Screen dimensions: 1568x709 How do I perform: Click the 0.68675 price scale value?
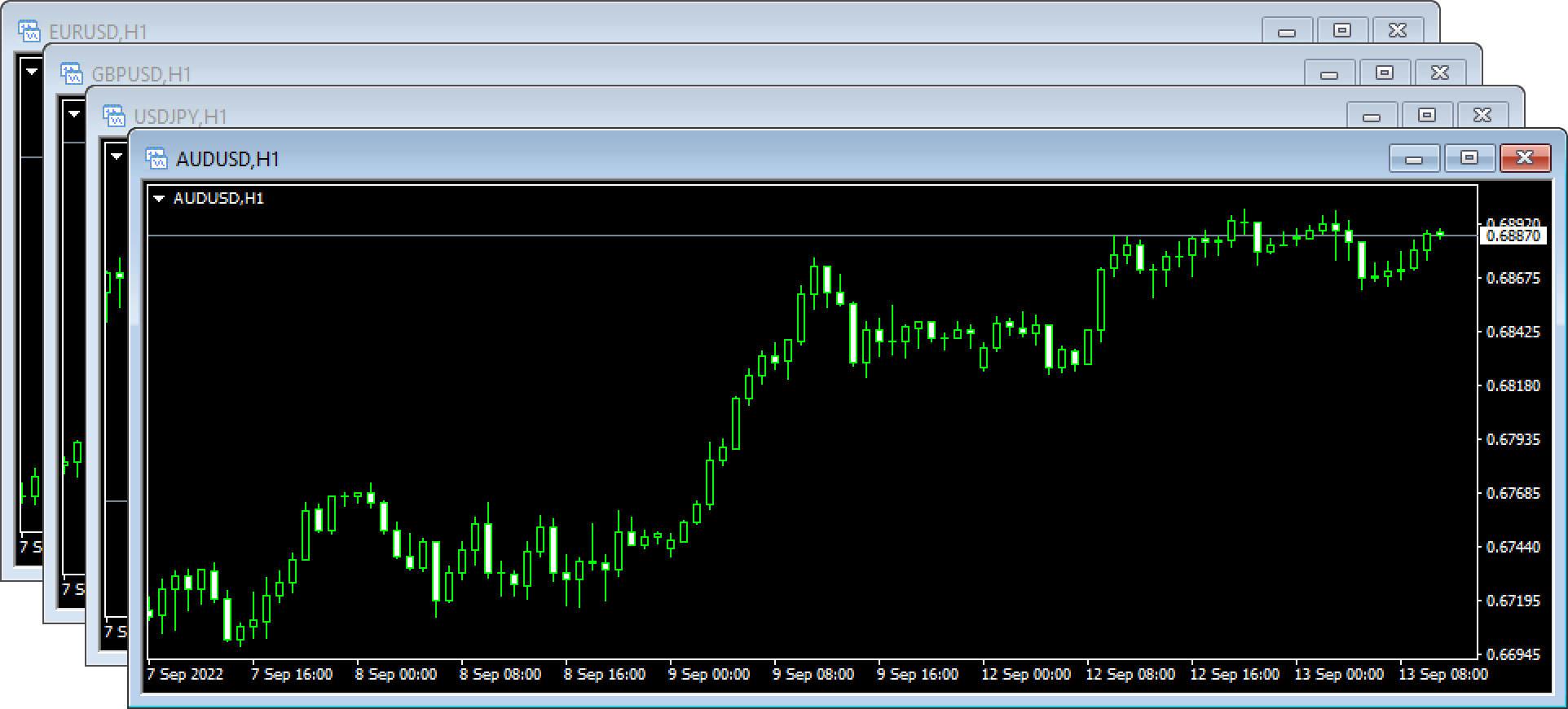(1513, 278)
